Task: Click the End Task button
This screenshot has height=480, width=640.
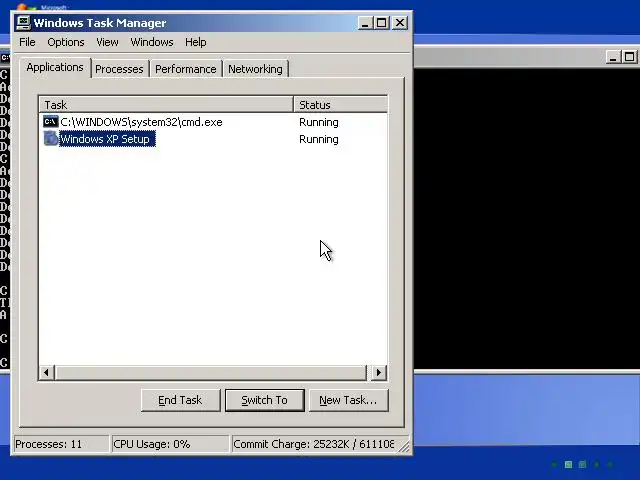Action: [x=180, y=400]
